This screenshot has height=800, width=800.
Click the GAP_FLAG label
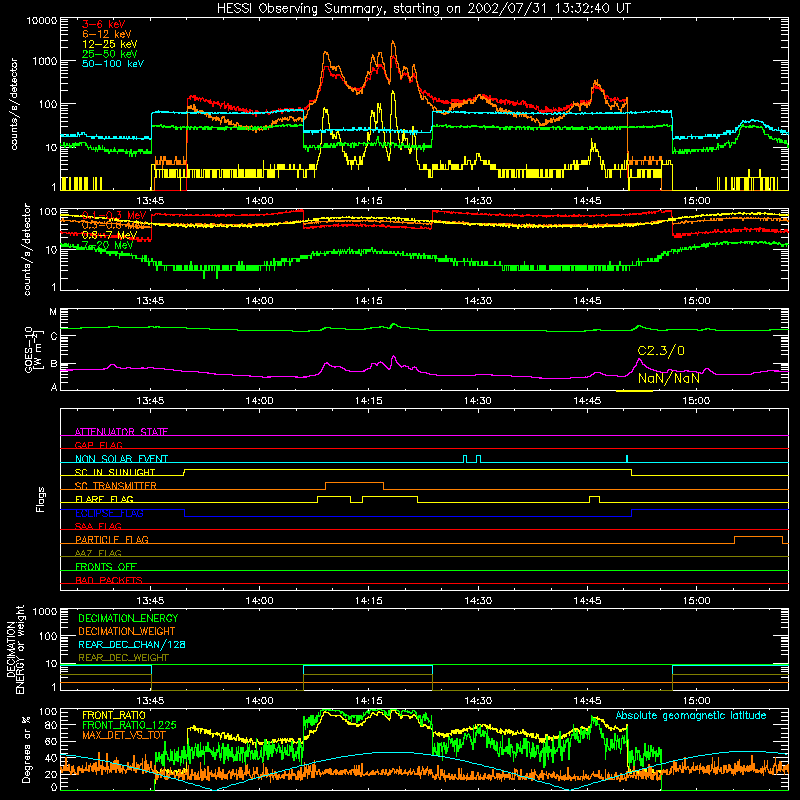[98, 445]
